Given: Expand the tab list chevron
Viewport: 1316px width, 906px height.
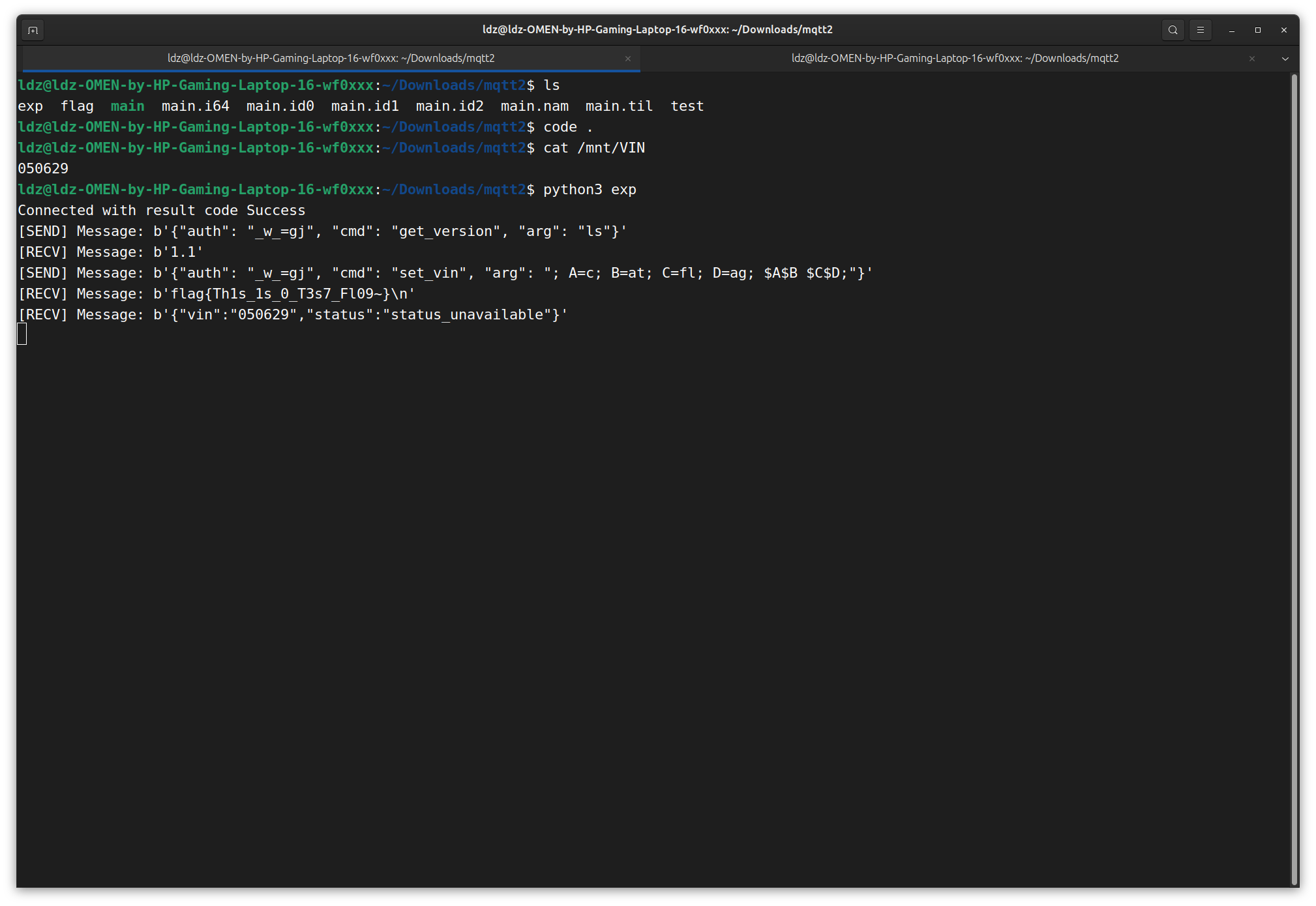Looking at the screenshot, I should 1285,59.
